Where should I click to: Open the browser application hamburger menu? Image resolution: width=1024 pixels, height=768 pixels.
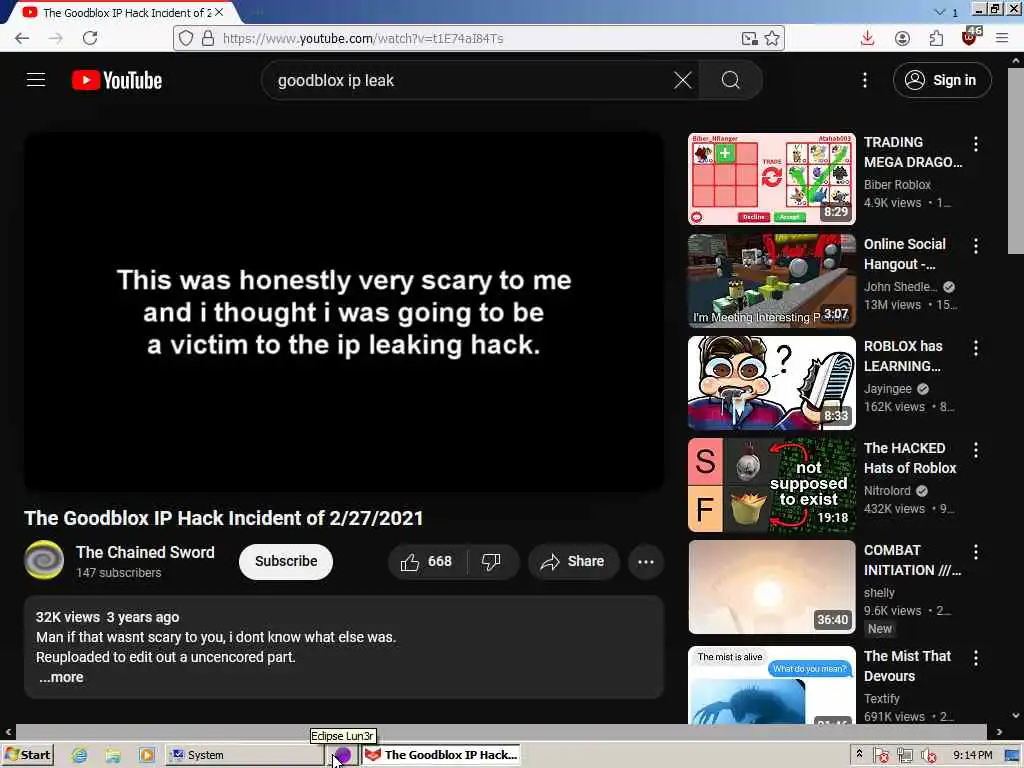click(x=1002, y=39)
